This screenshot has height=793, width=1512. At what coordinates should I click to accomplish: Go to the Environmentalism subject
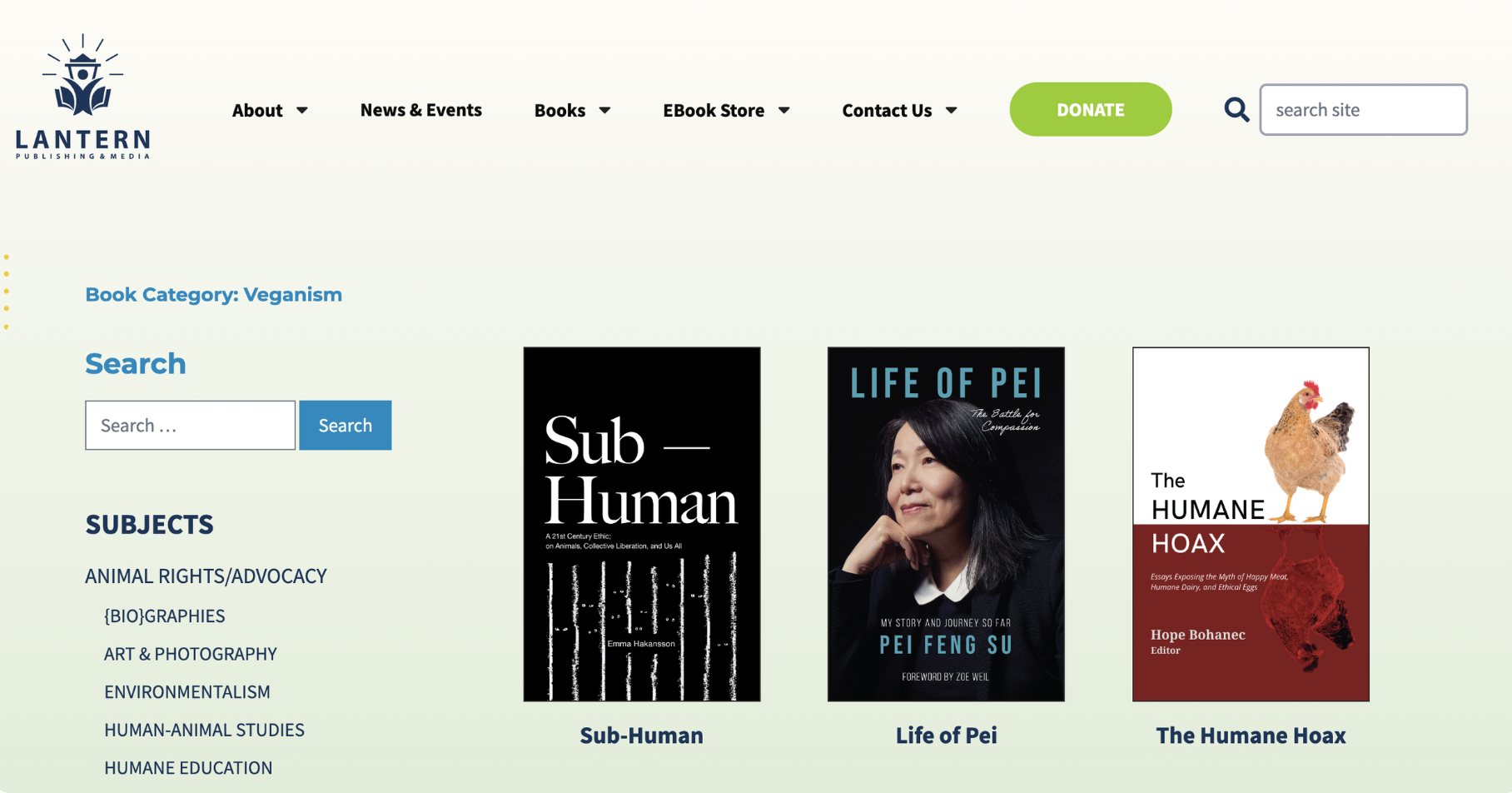coord(187,691)
